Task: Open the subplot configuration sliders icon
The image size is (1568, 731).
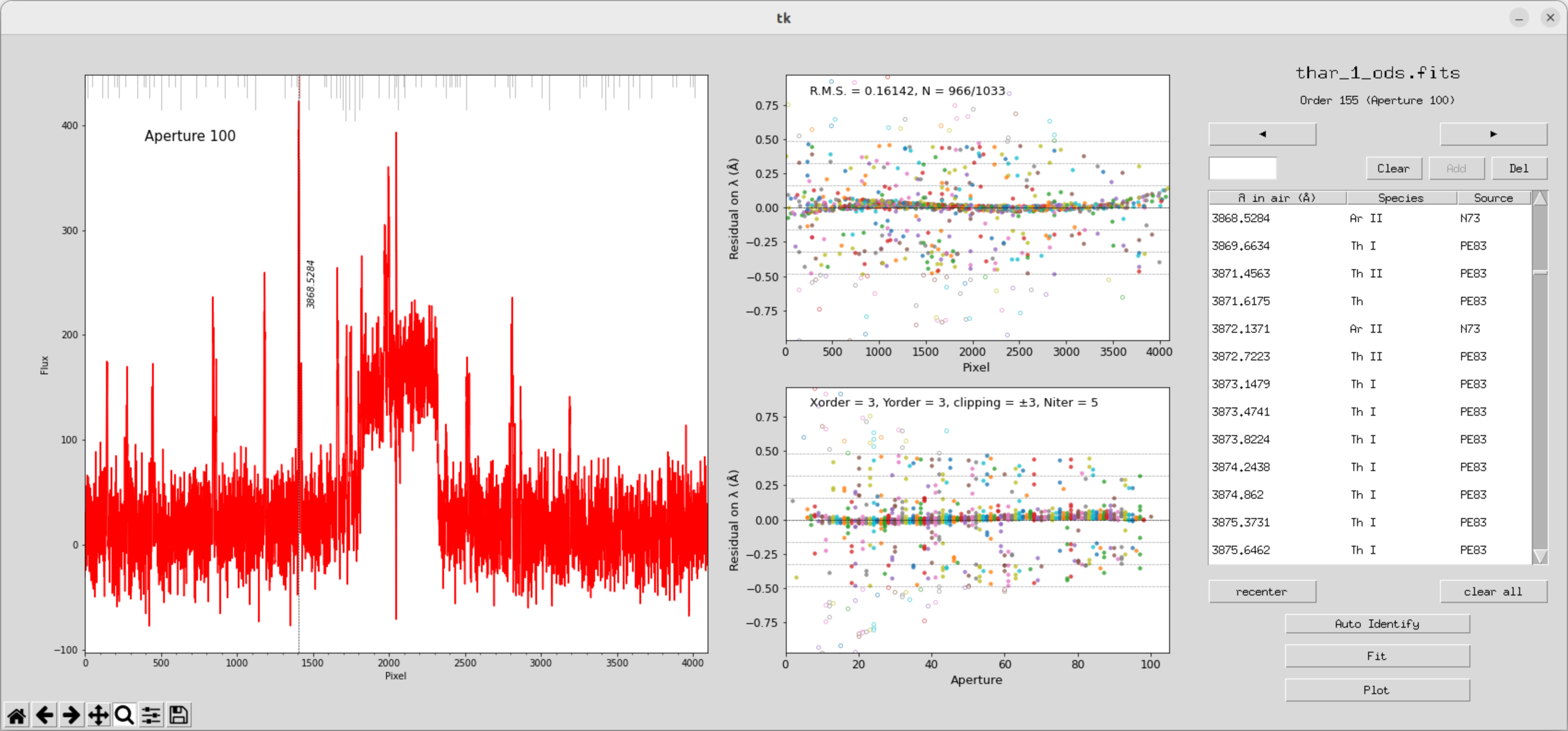Action: (152, 714)
